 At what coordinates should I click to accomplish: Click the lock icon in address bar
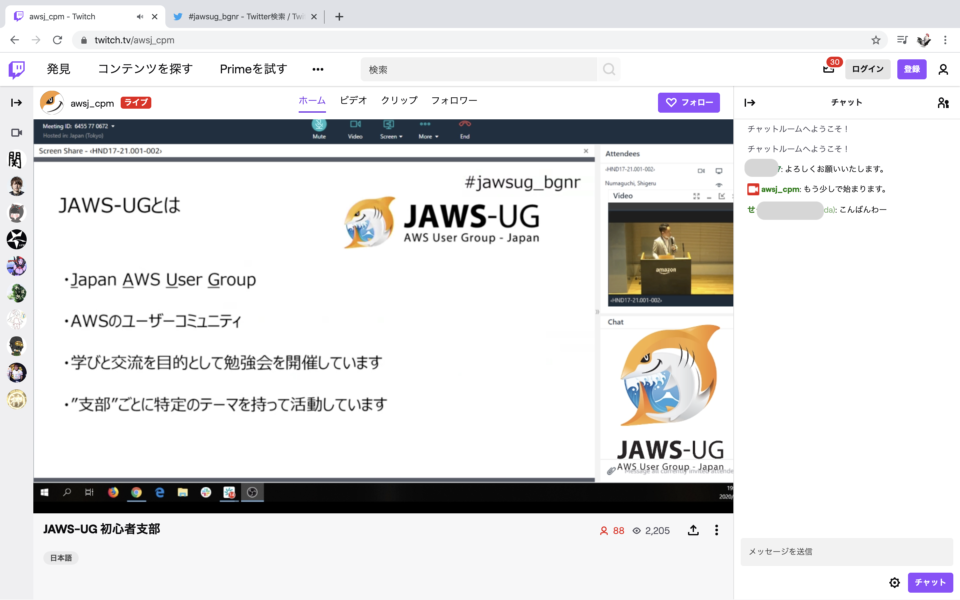84,40
